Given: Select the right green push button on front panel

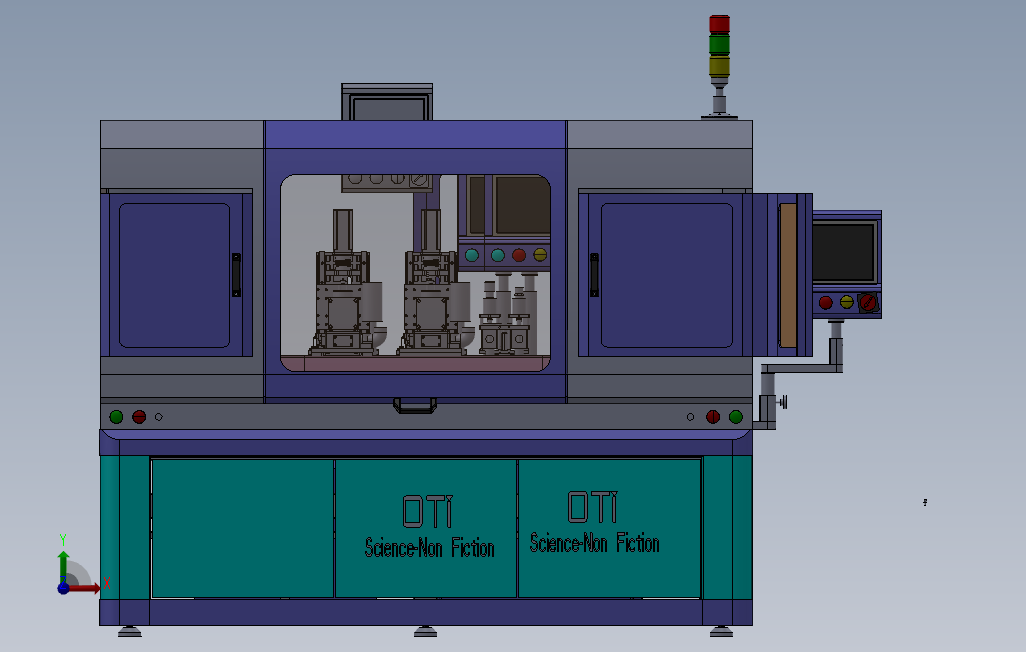Looking at the screenshot, I should pyautogui.click(x=735, y=417).
